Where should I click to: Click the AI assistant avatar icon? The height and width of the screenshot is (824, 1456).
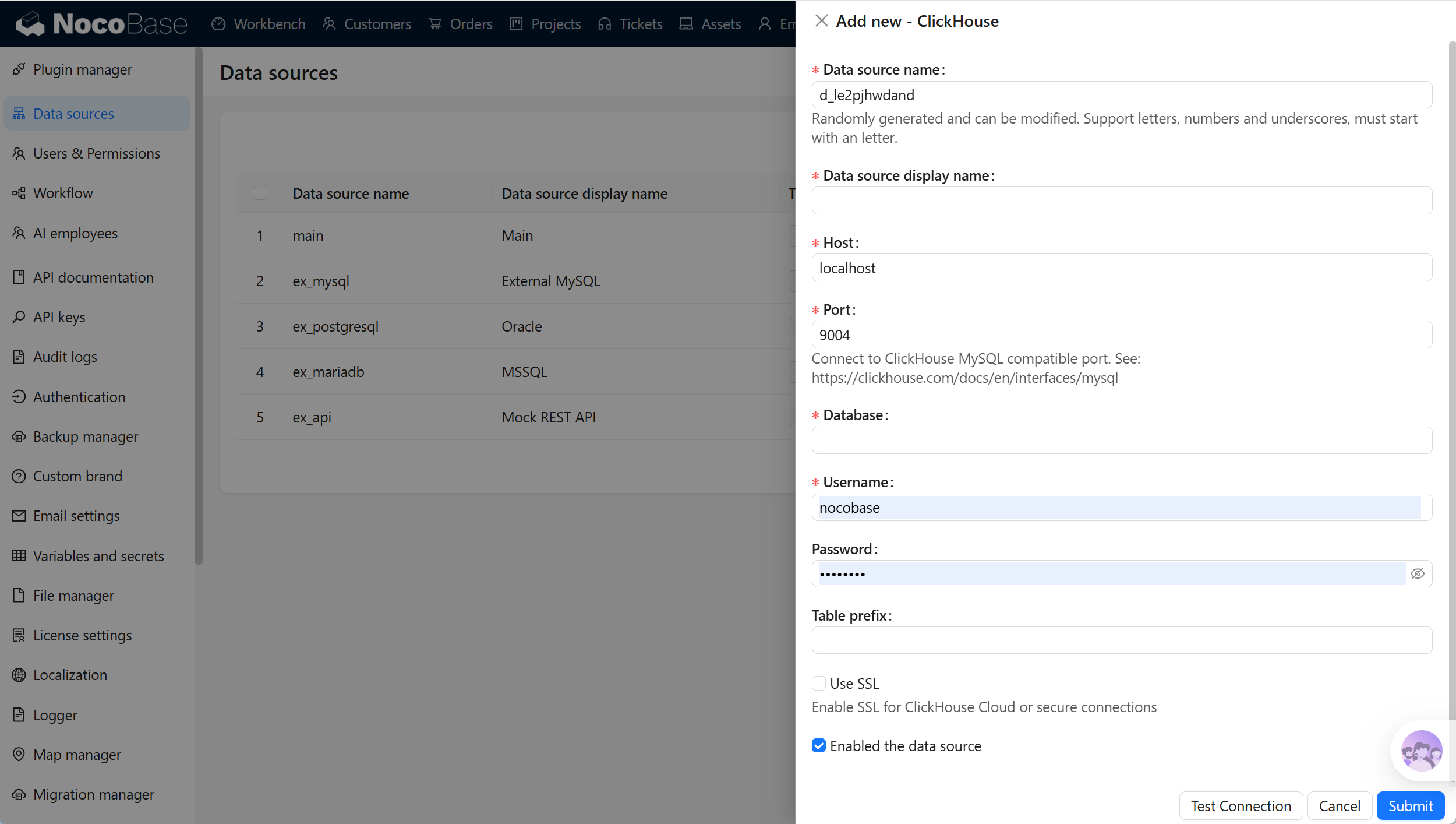pos(1422,751)
